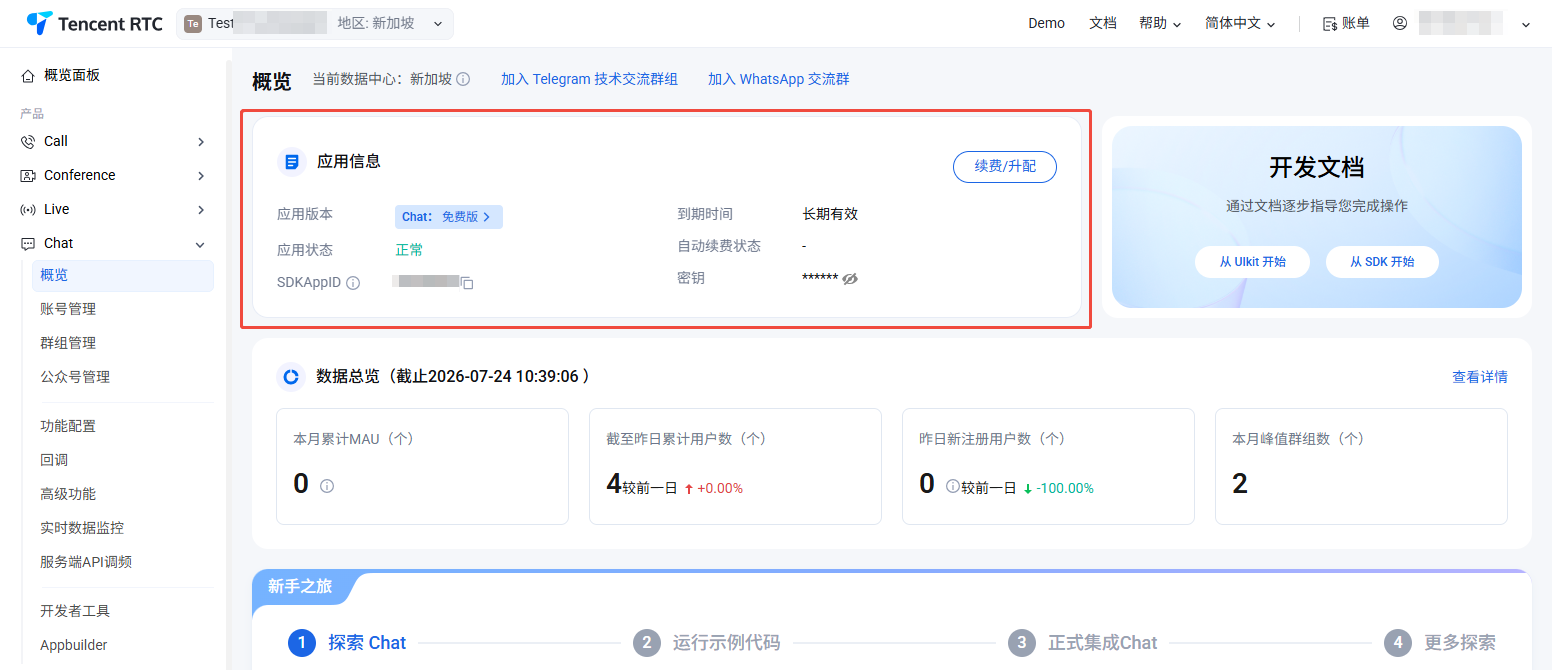This screenshot has height=670, width=1552.
Task: Click the Chat bubble icon in sidebar
Action: click(x=28, y=244)
